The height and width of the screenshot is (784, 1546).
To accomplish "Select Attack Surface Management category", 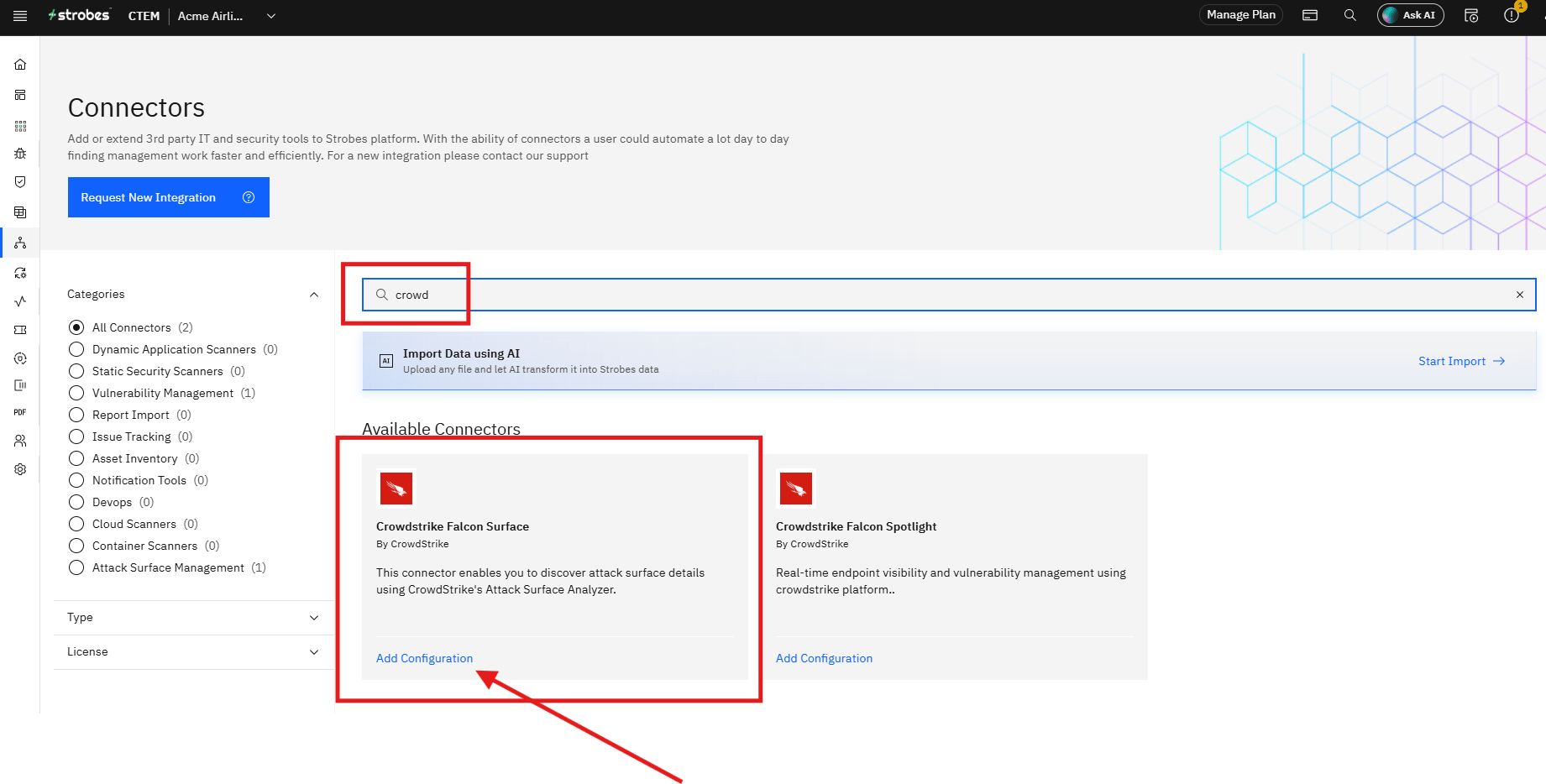I will (x=76, y=567).
